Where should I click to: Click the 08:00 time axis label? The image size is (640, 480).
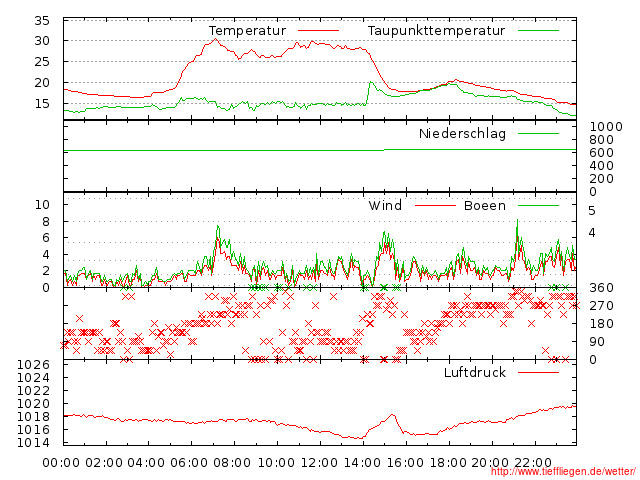(232, 463)
